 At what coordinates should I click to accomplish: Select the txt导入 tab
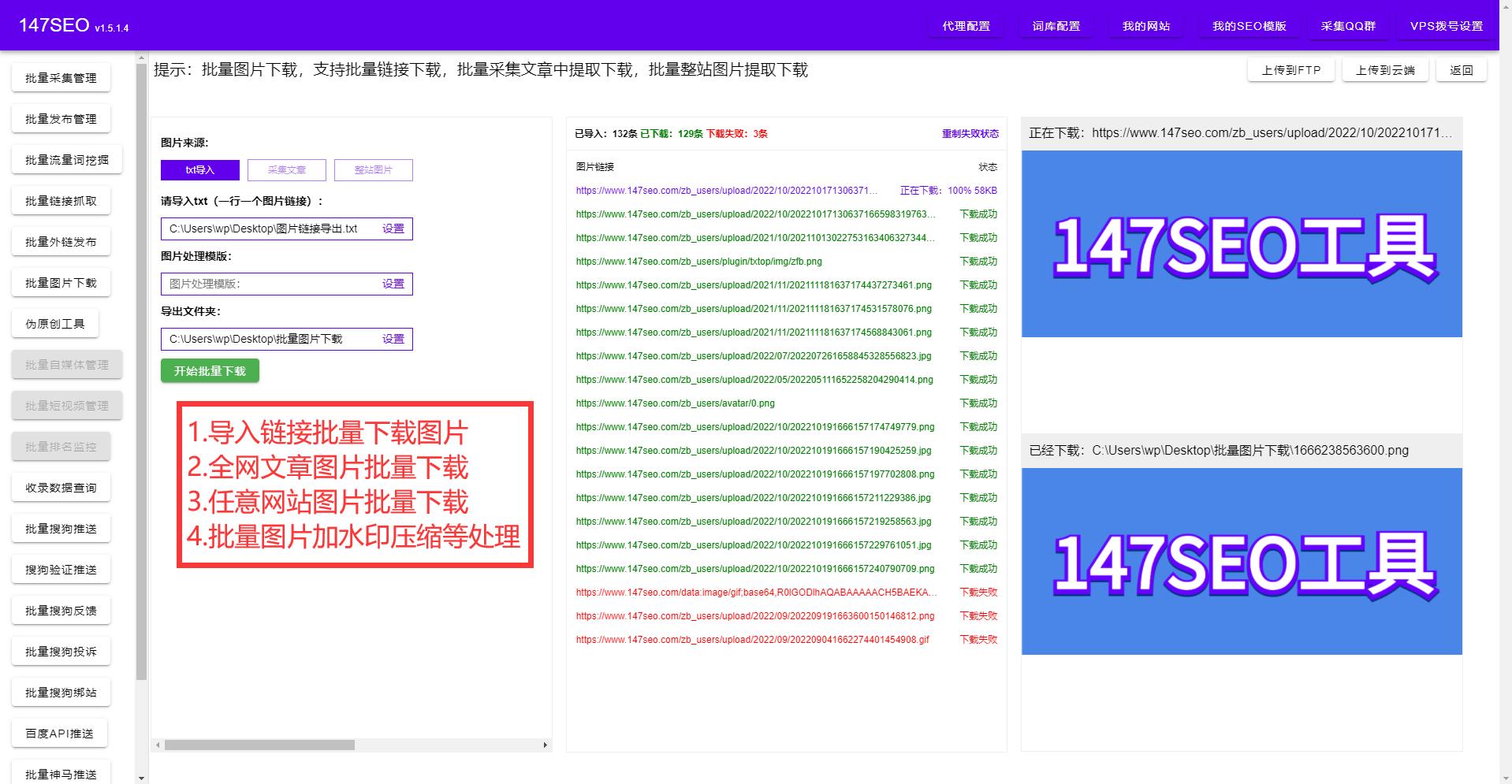pos(199,169)
